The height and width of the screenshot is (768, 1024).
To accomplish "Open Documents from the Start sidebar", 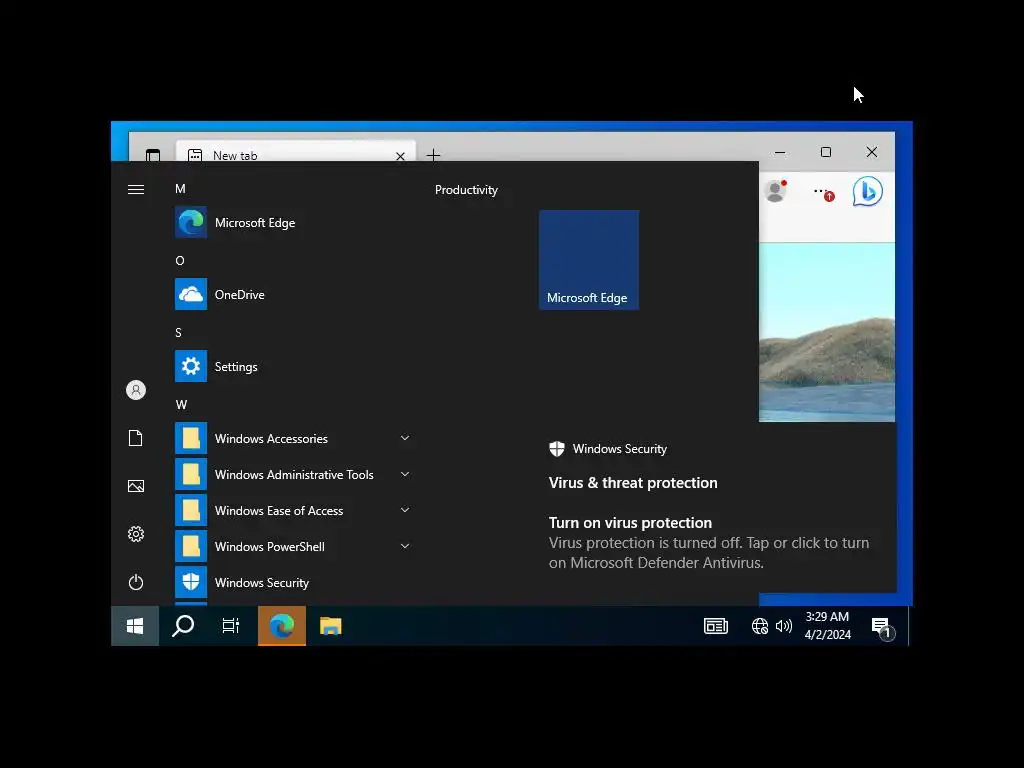I will pos(136,438).
